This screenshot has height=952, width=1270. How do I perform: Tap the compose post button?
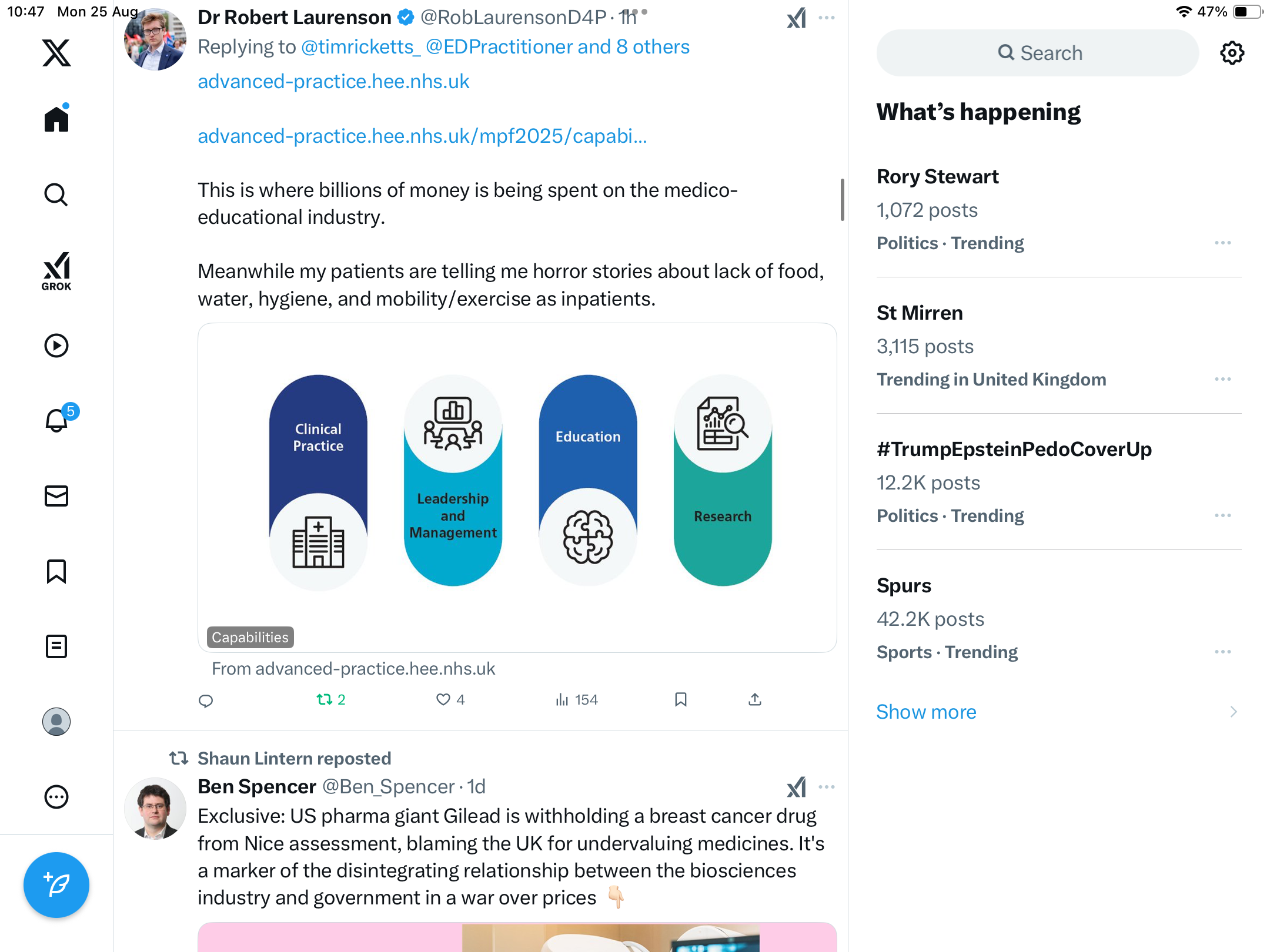pos(56,885)
